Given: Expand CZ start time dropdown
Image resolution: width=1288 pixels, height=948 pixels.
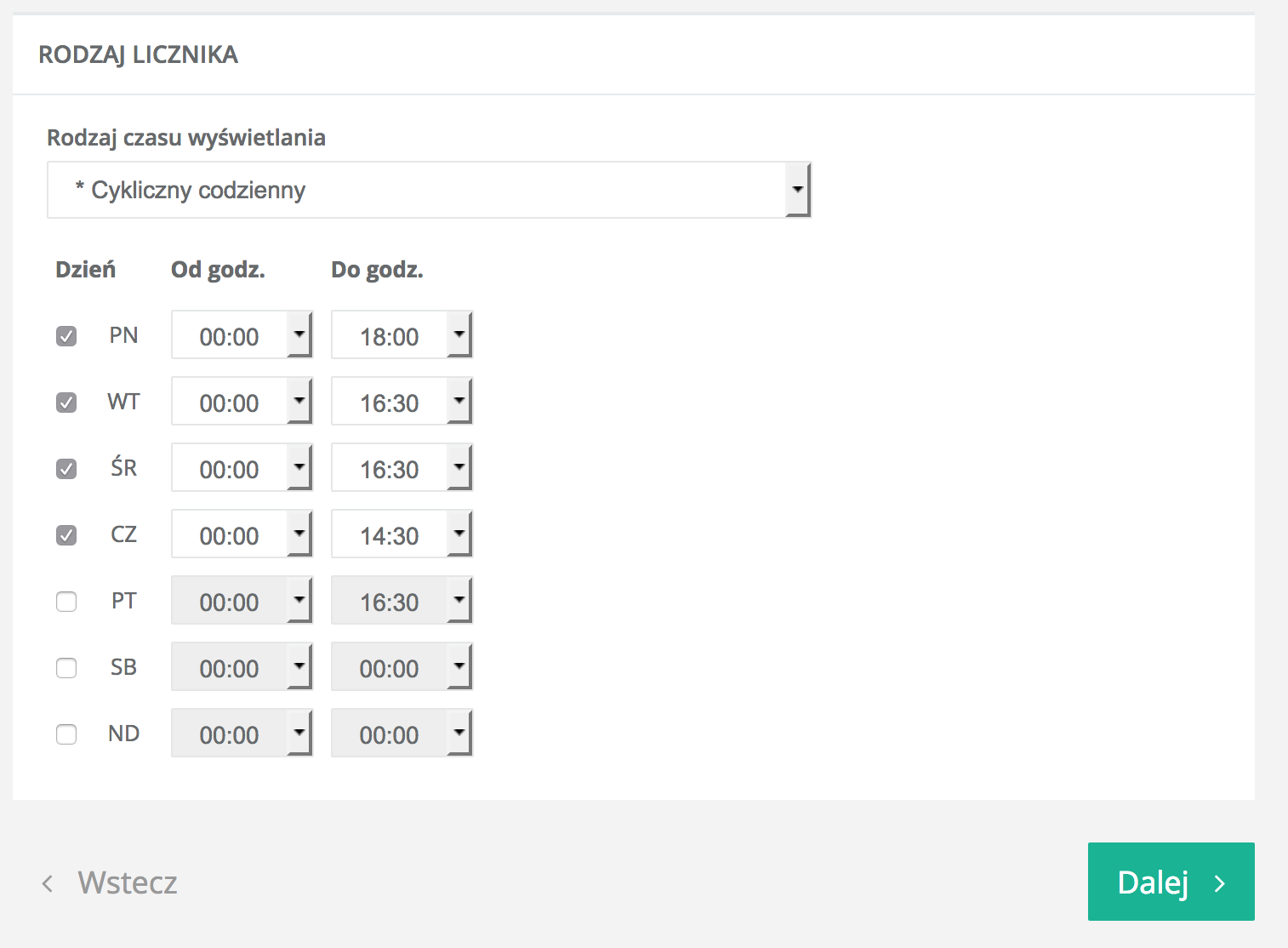Looking at the screenshot, I should (242, 534).
